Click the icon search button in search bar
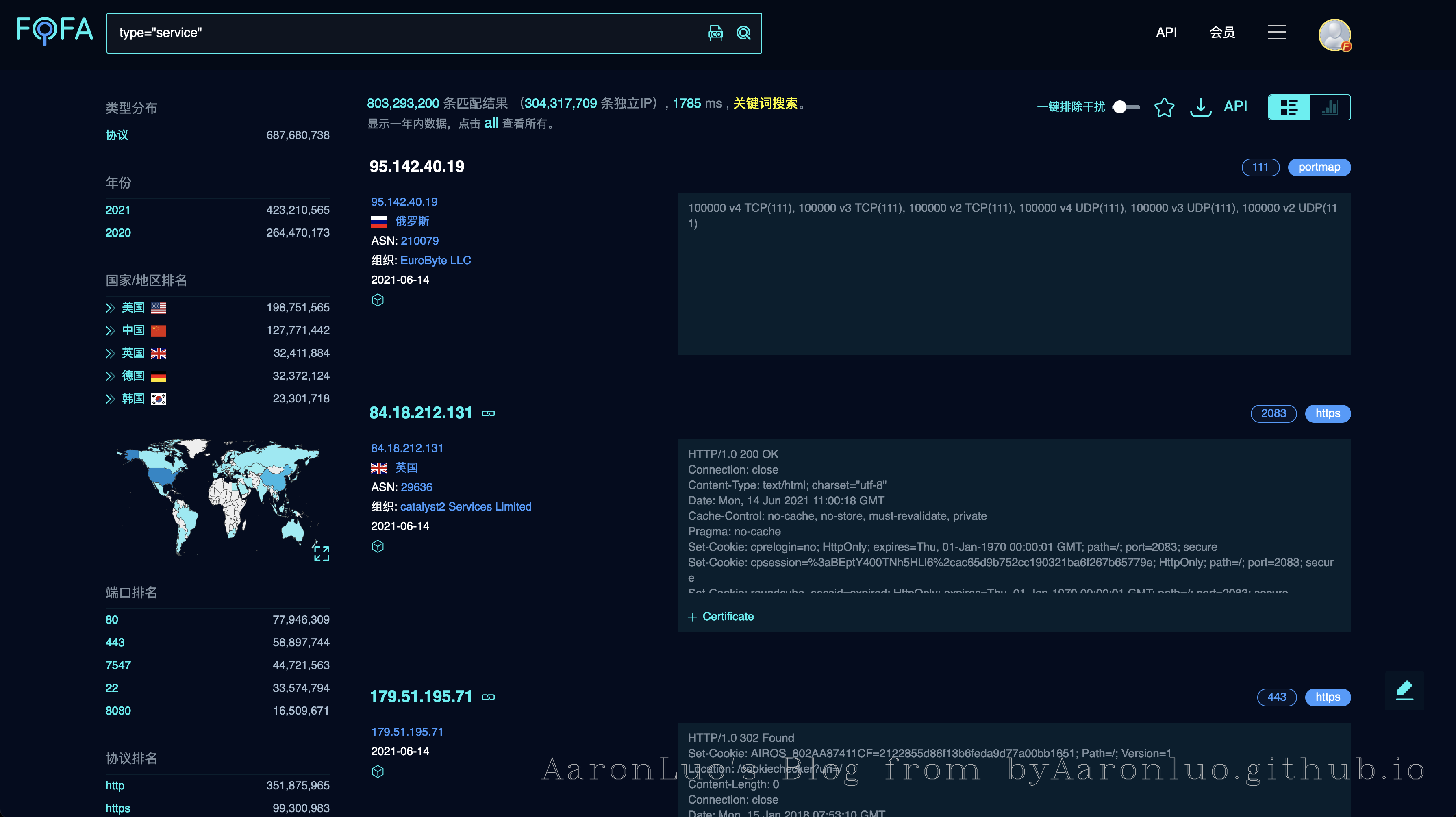The image size is (1456, 817). [715, 33]
